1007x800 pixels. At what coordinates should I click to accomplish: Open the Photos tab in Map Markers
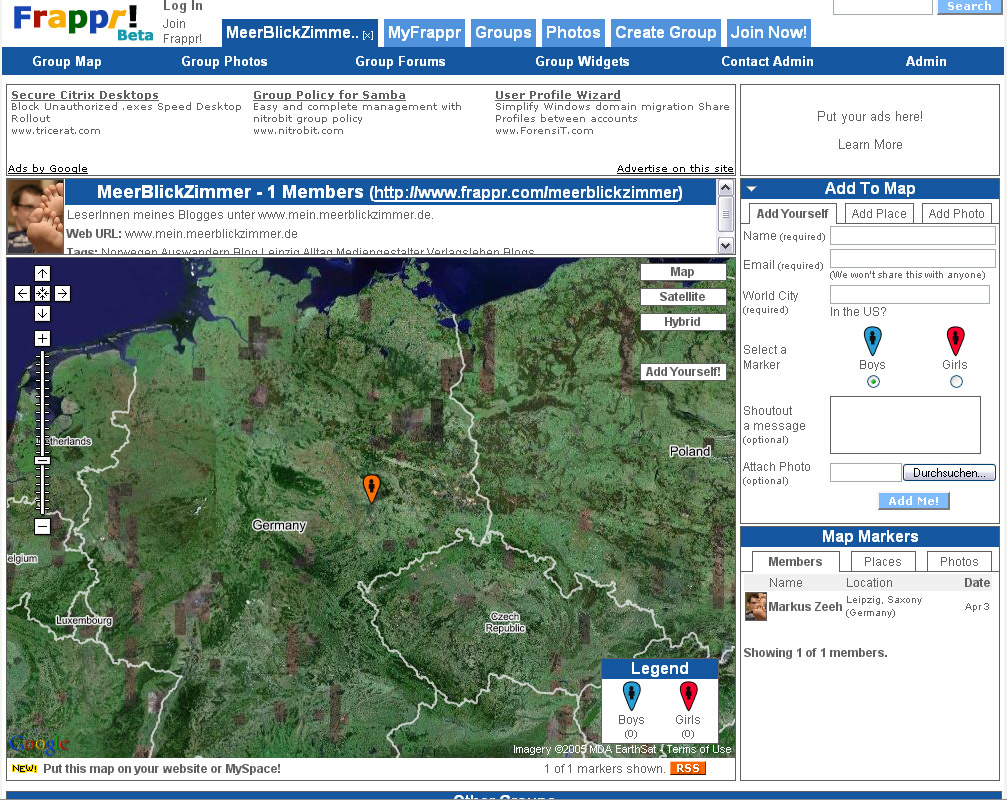pos(959,562)
